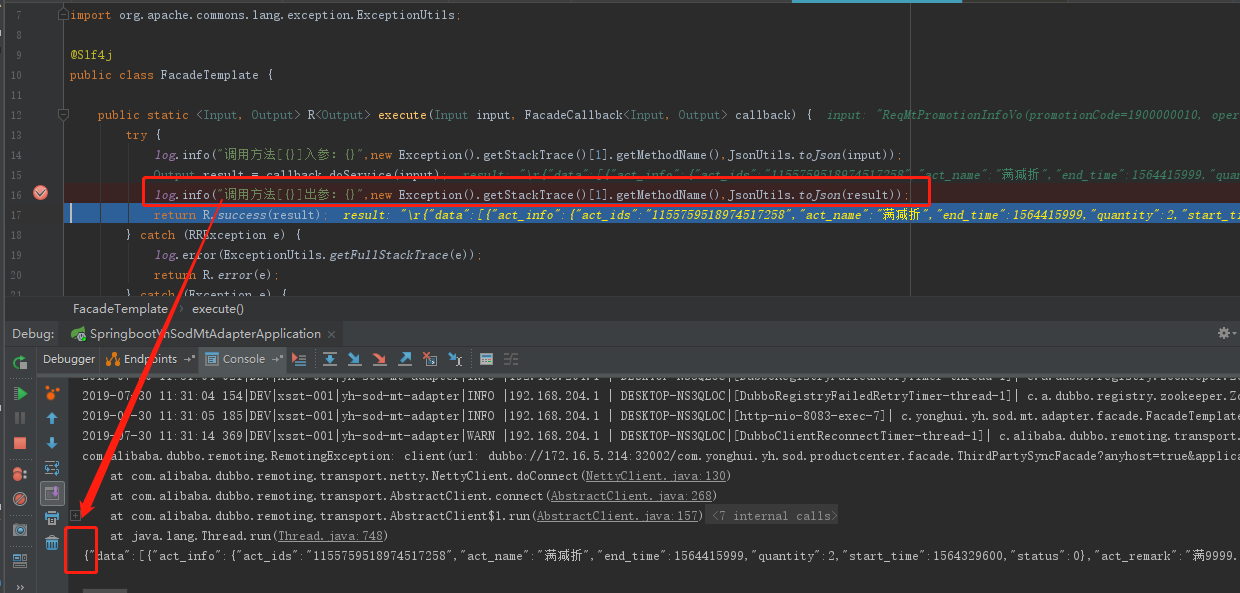
Task: Toggle Soft-Wrap in console sidebar
Action: [x=51, y=467]
